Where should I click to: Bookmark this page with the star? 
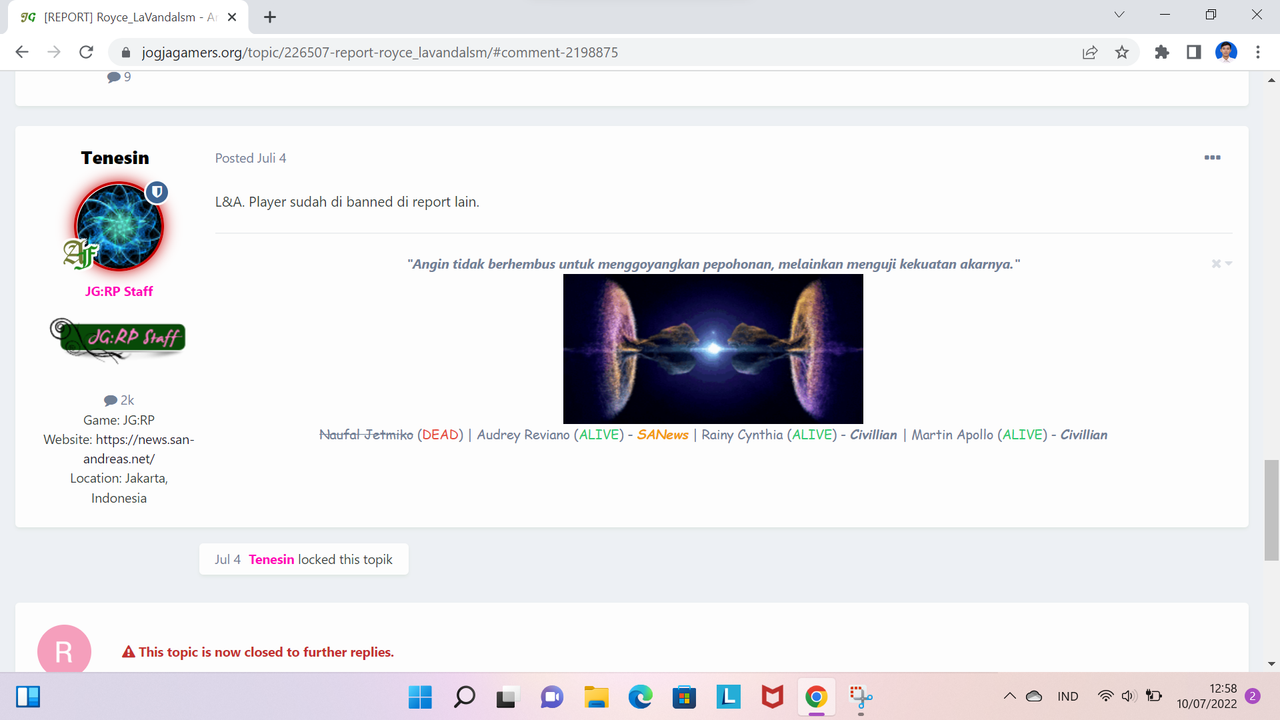pyautogui.click(x=1122, y=52)
